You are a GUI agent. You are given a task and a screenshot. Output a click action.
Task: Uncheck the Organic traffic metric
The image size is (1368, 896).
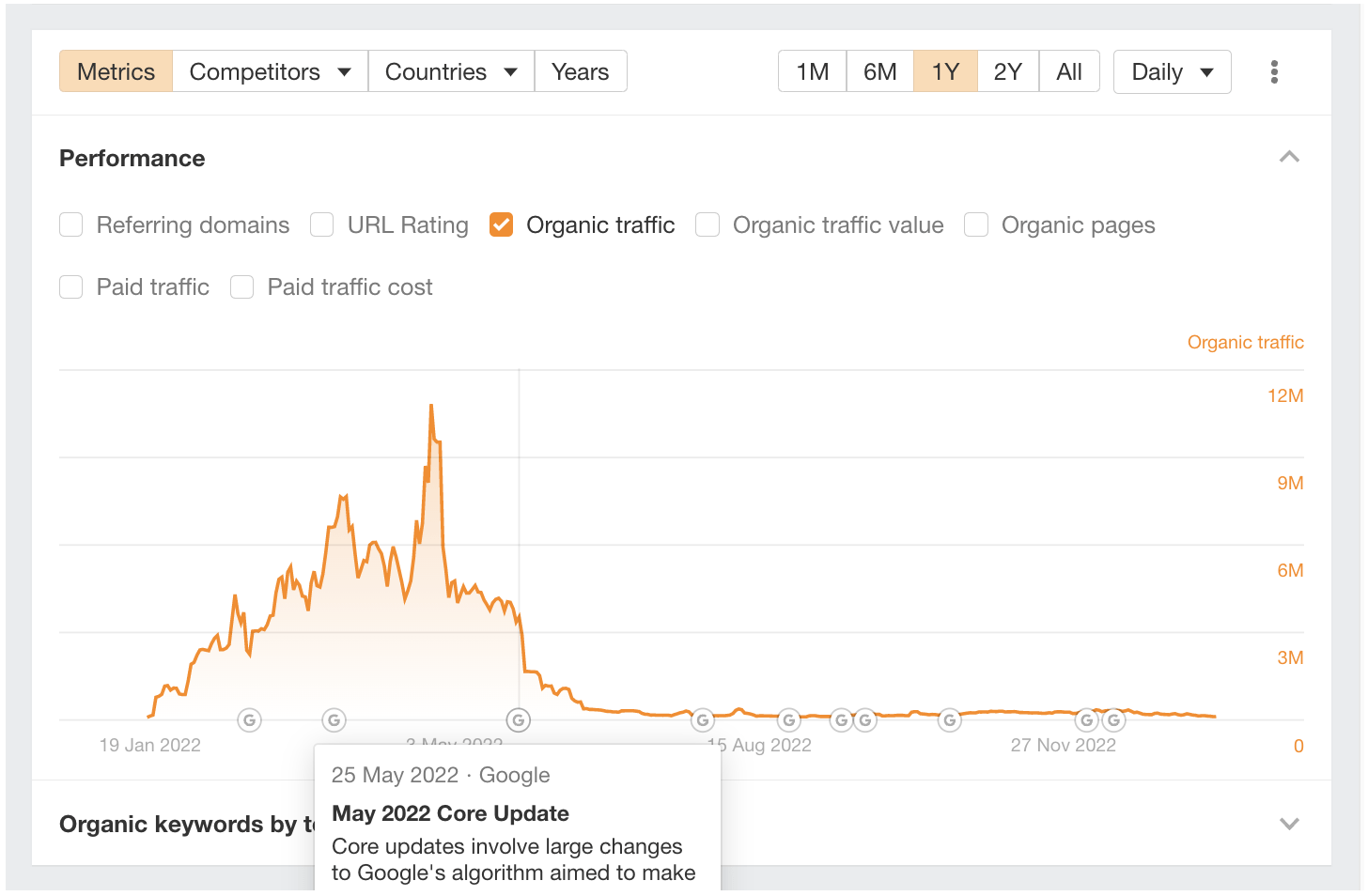click(x=501, y=224)
